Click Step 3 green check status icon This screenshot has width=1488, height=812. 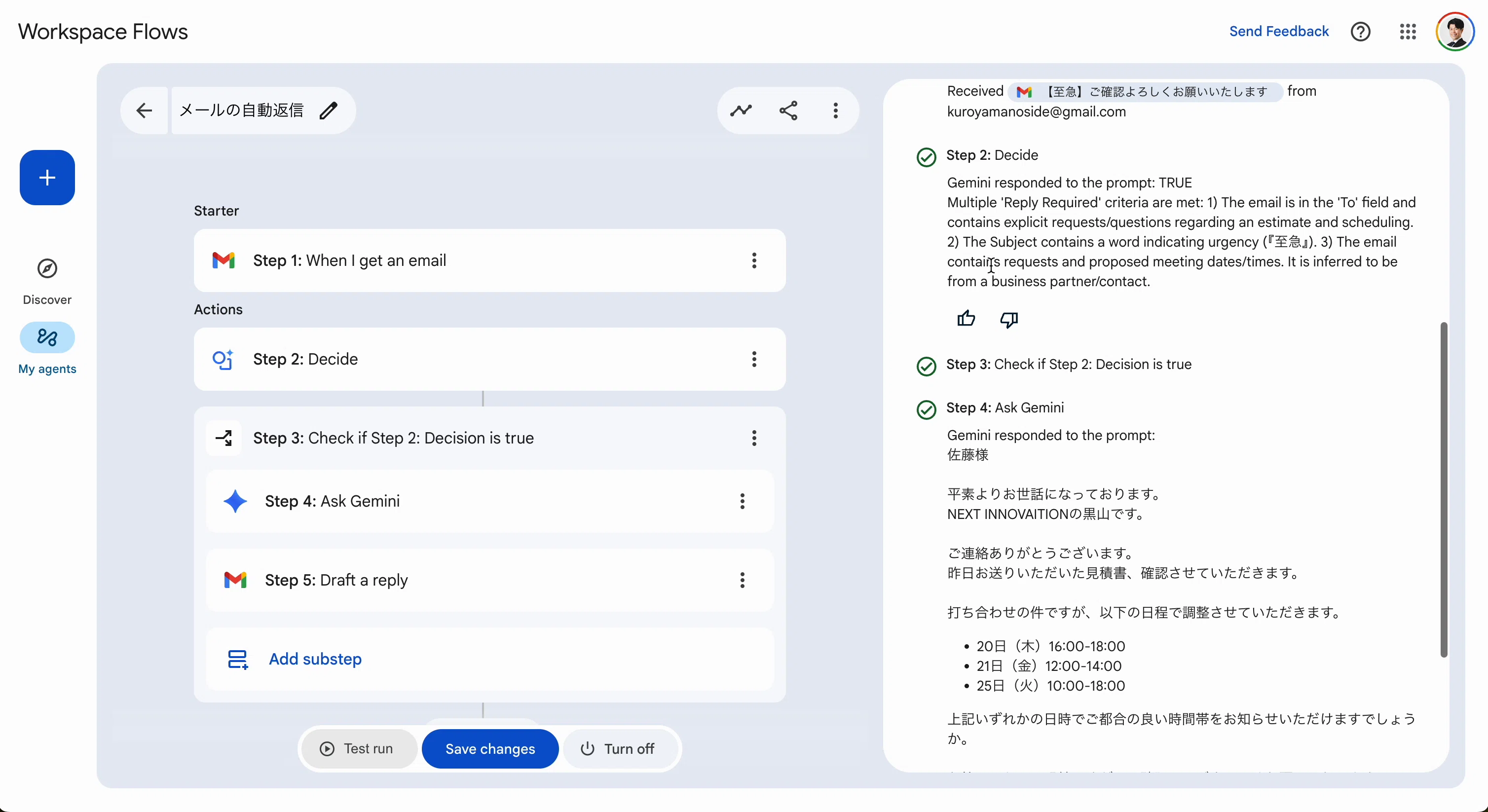pyautogui.click(x=926, y=366)
